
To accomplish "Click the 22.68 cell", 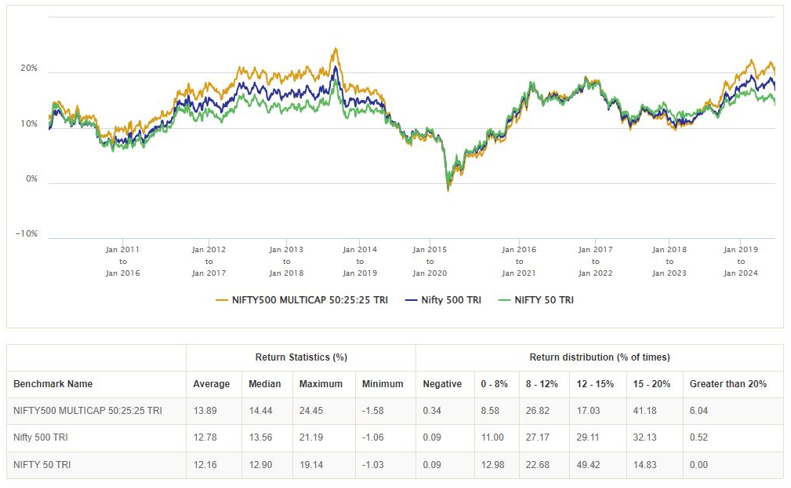I will click(x=537, y=465).
